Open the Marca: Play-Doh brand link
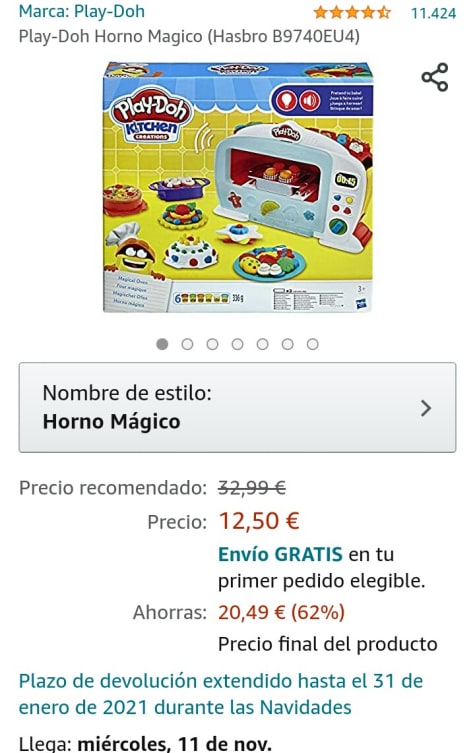The height and width of the screenshot is (753, 475). (82, 12)
